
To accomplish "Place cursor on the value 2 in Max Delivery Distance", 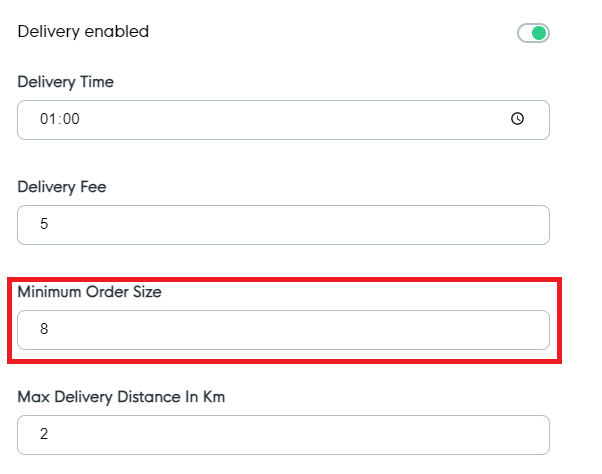I will (x=44, y=435).
